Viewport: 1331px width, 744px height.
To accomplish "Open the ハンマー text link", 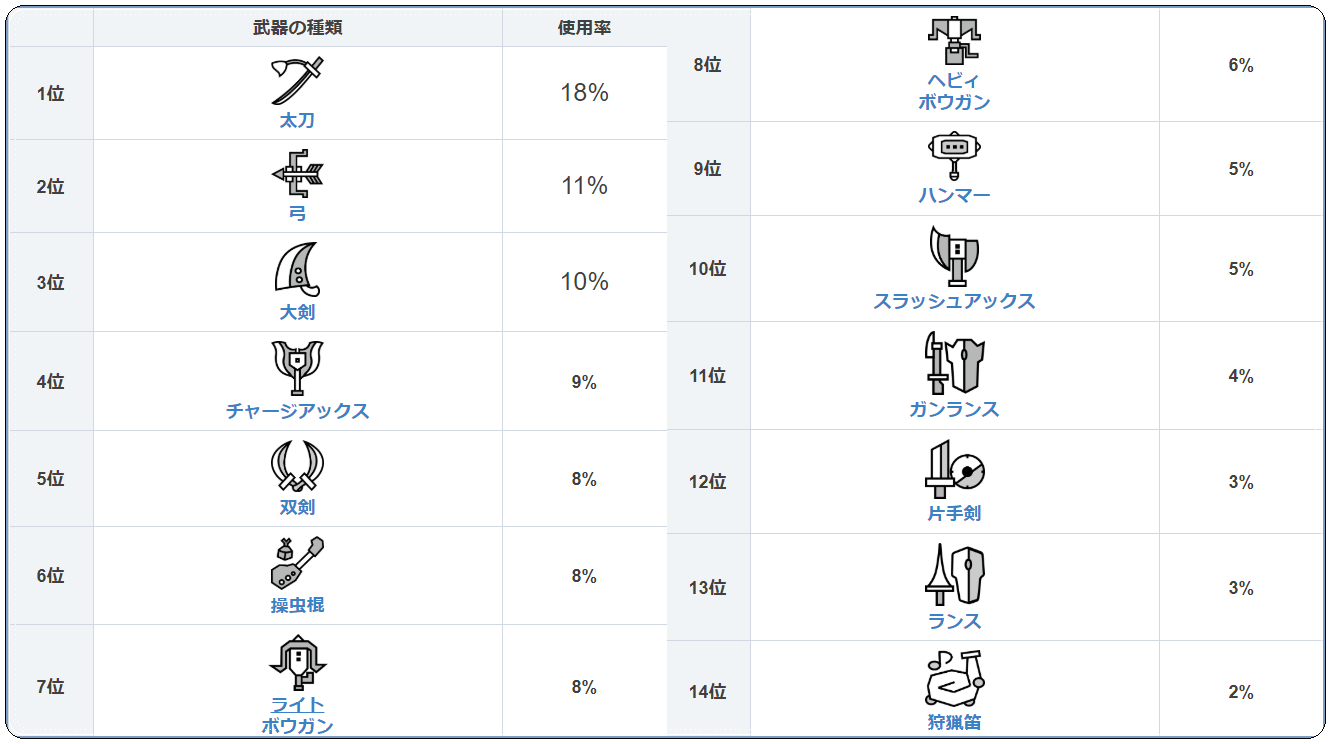I will pyautogui.click(x=954, y=195).
